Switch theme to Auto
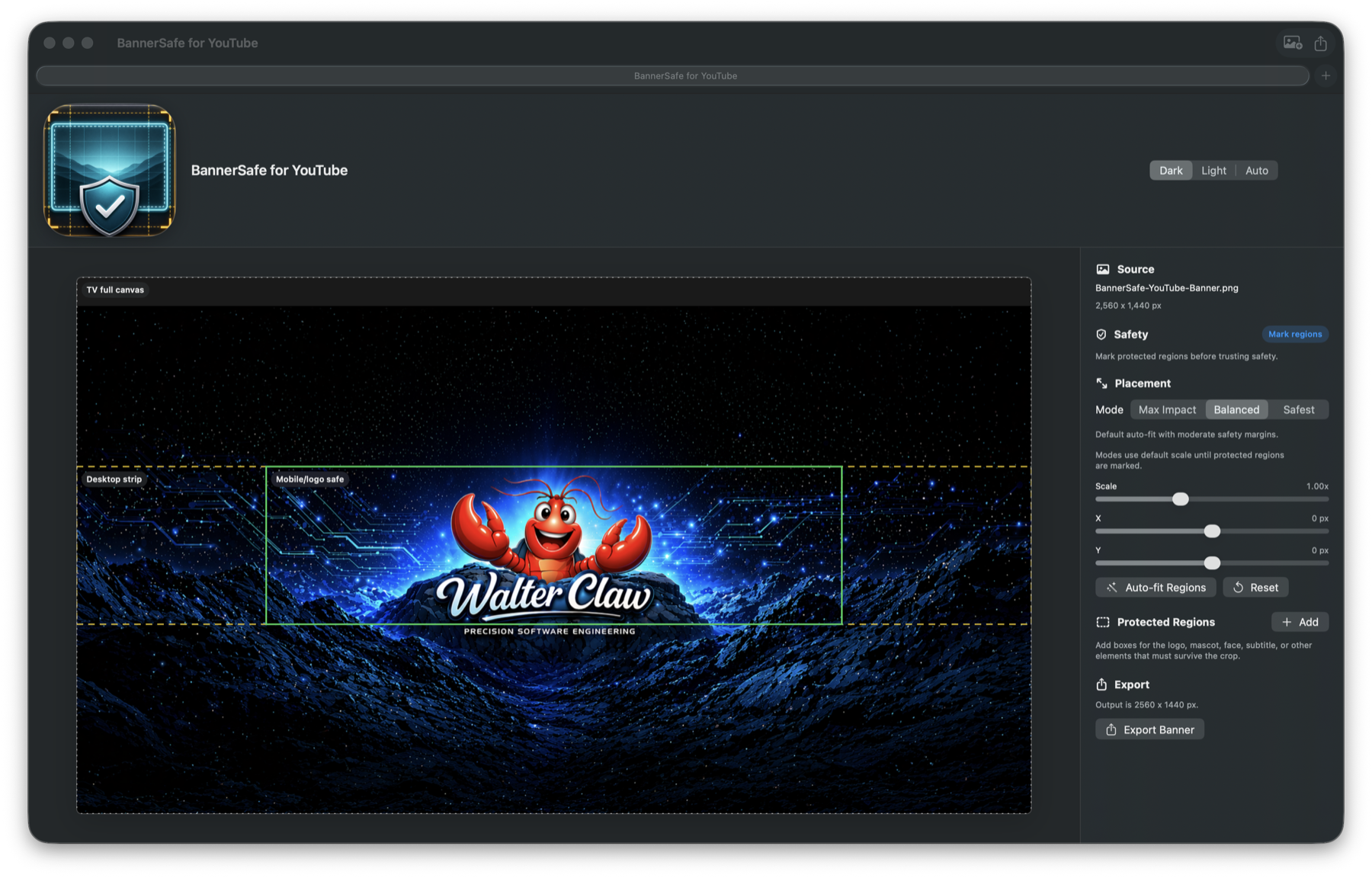Screen dimensions: 1372x878 [x=1256, y=171]
